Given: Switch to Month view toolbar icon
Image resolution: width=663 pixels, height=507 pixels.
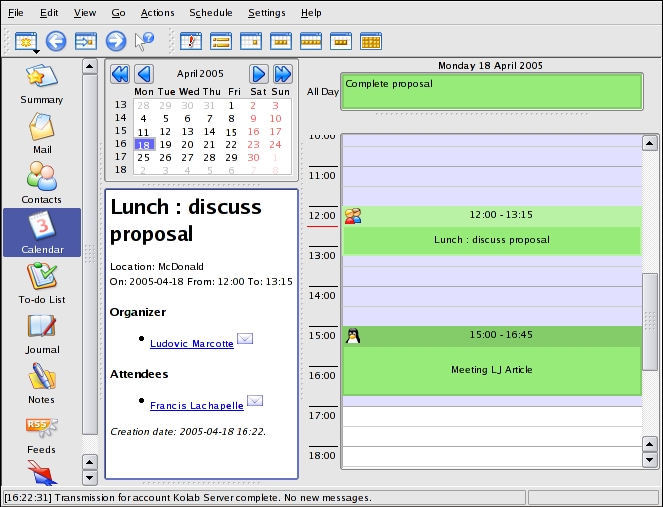Looking at the screenshot, I should click(371, 41).
